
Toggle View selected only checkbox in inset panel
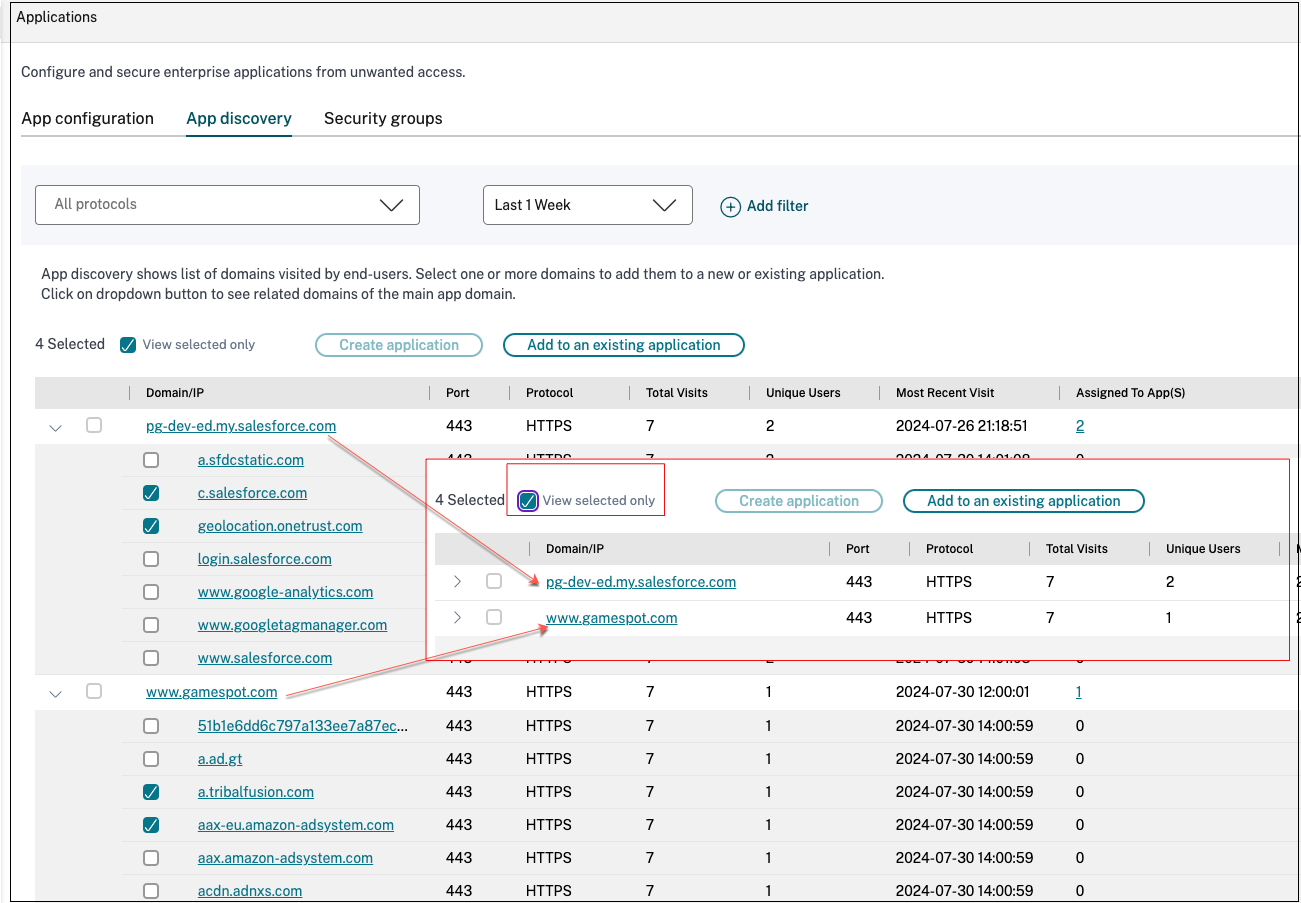[528, 501]
